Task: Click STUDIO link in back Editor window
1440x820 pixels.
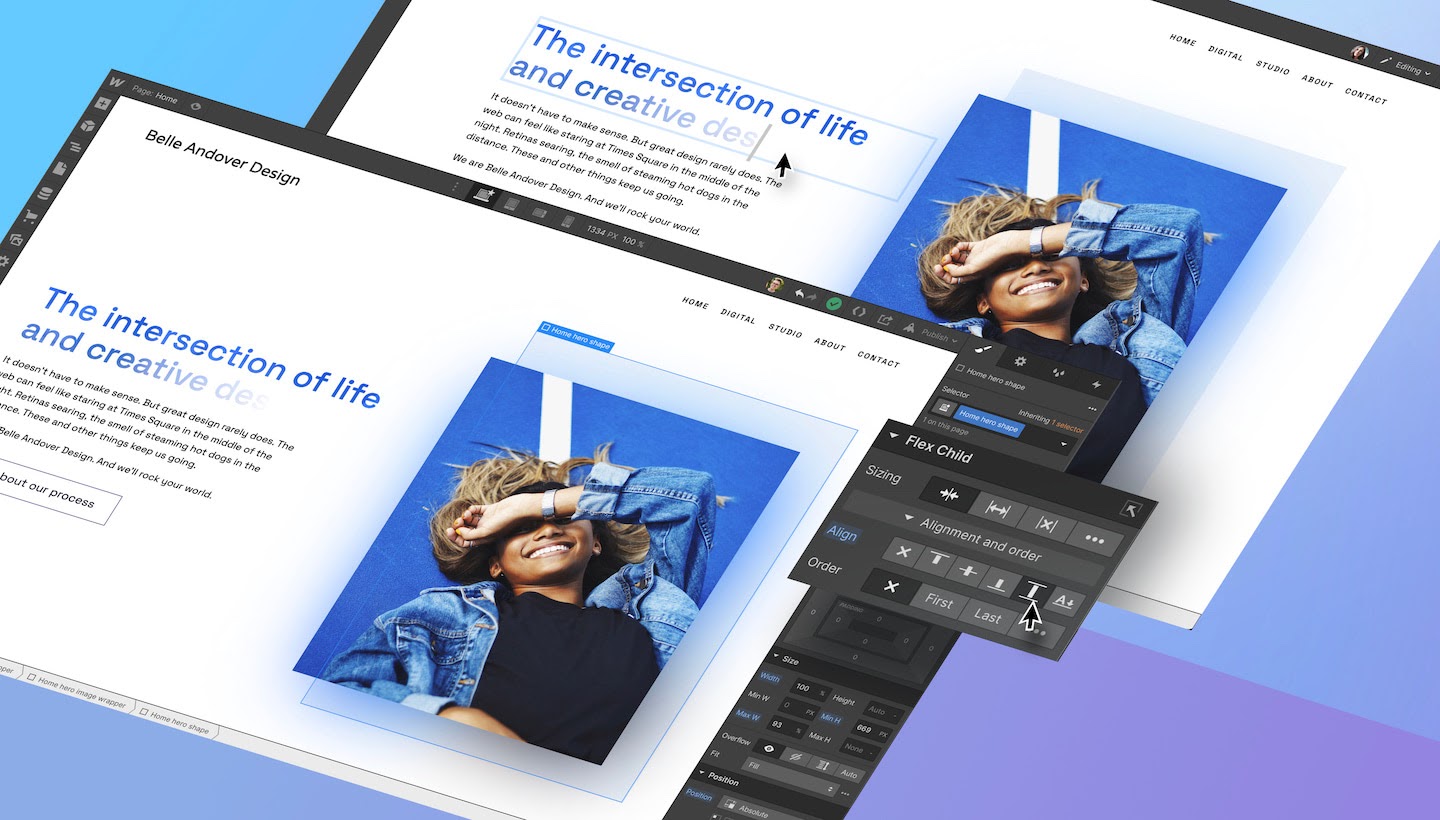Action: pos(1273,68)
